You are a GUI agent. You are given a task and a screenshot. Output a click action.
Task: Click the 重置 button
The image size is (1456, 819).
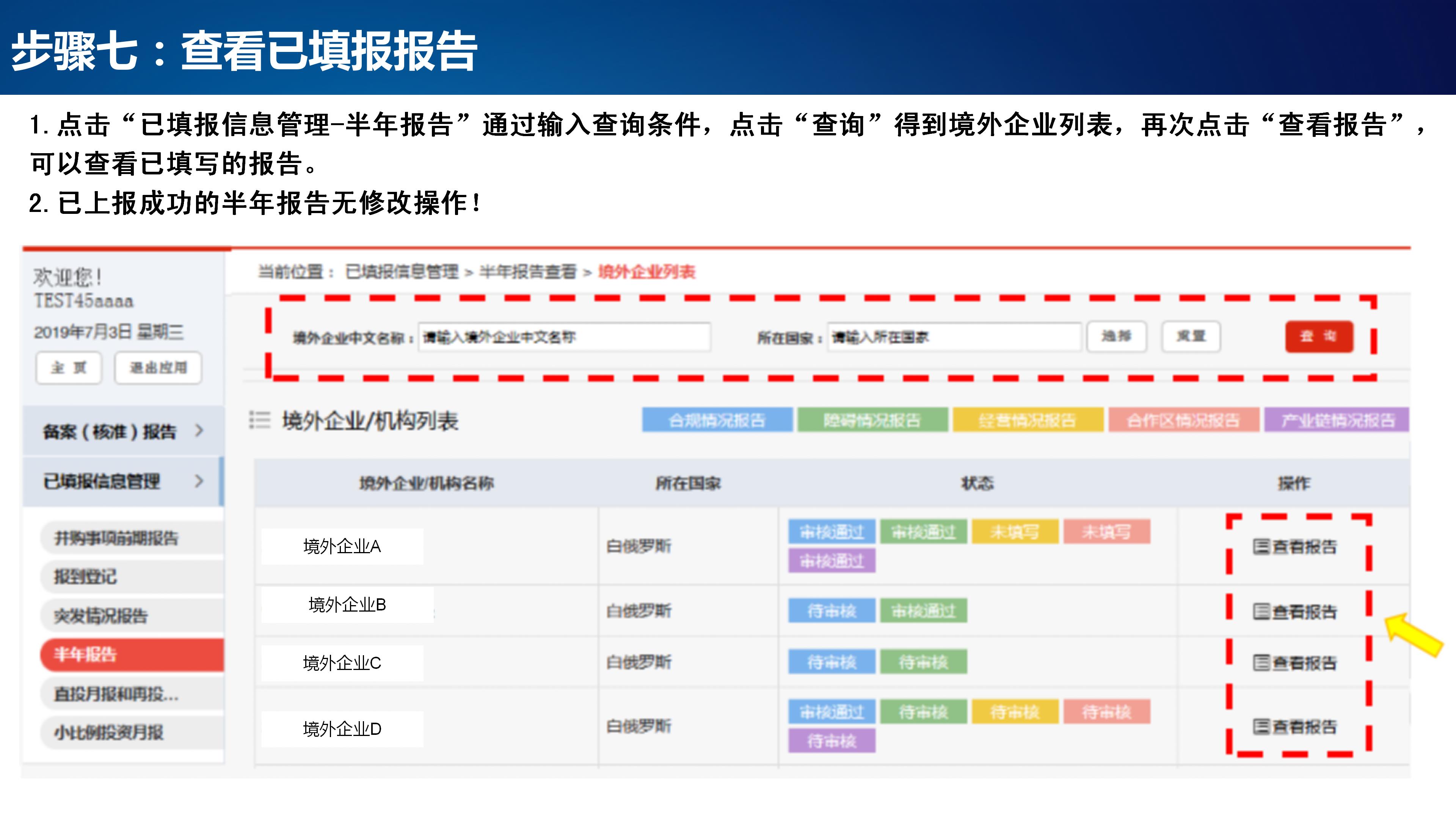pyautogui.click(x=1191, y=336)
